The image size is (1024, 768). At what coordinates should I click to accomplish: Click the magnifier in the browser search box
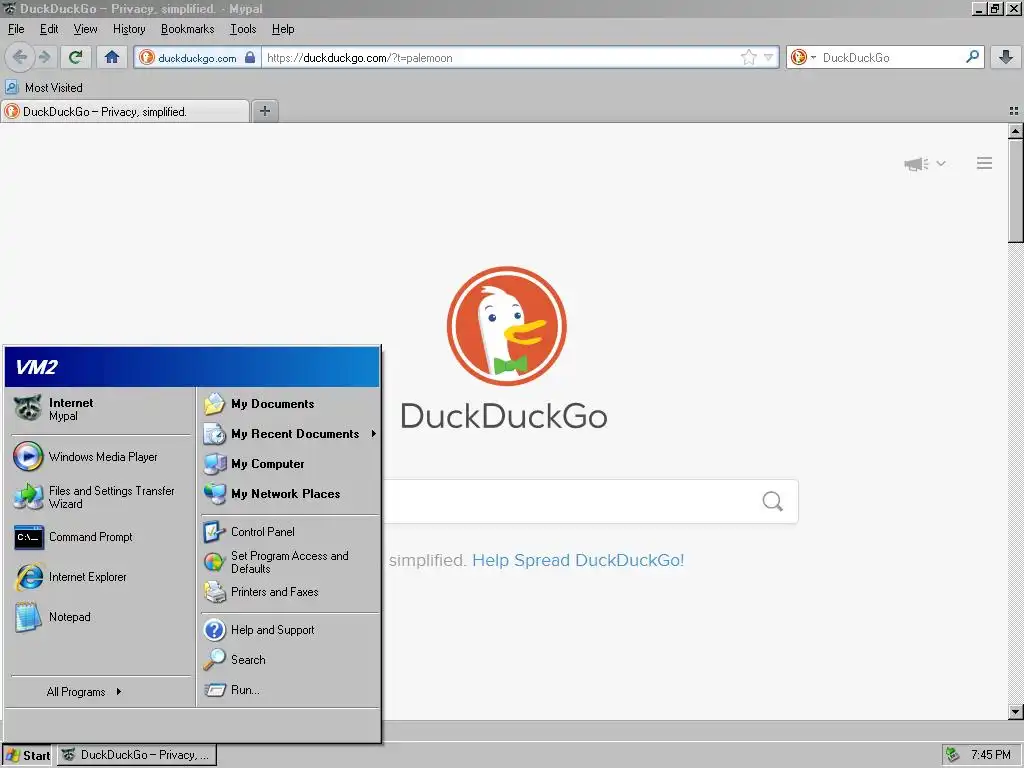pos(972,57)
